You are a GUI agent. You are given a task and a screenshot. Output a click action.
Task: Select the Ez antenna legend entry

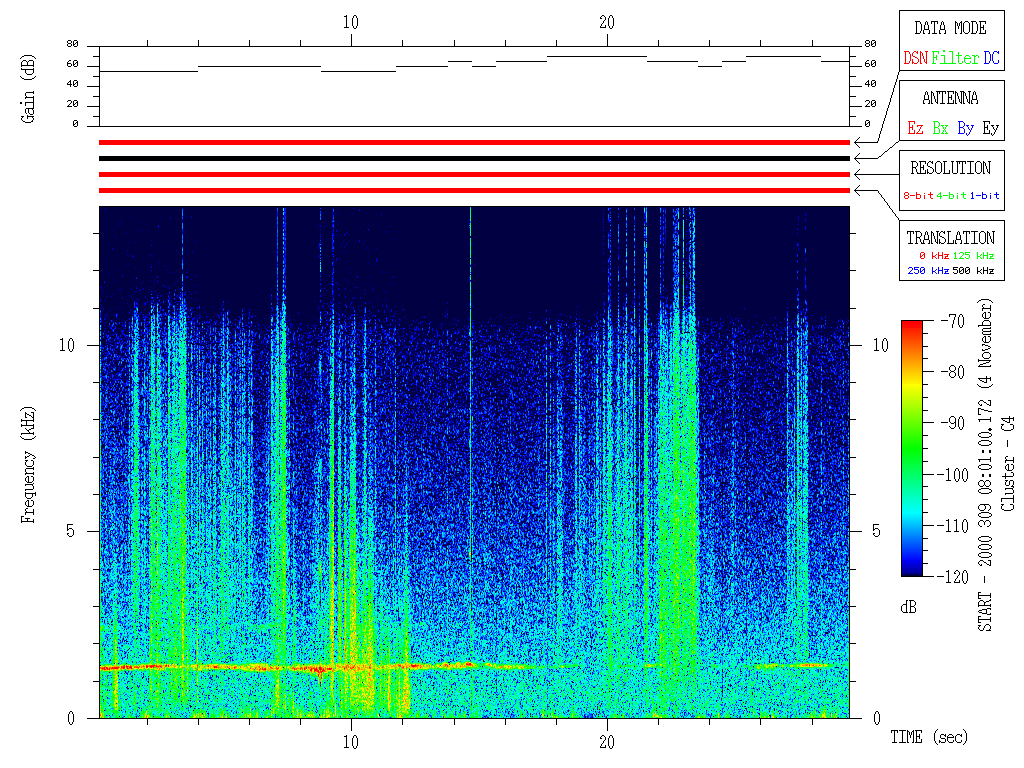[915, 129]
